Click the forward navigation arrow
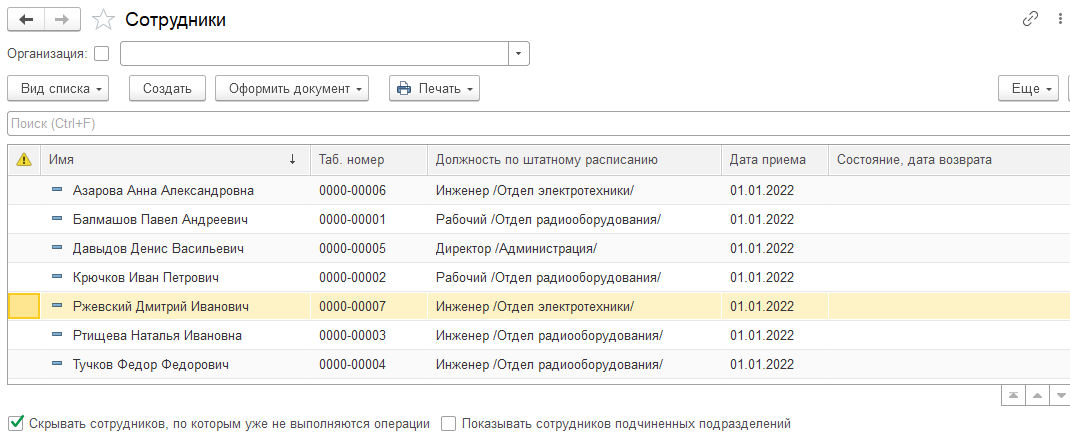The height and width of the screenshot is (443, 1070). [62, 19]
